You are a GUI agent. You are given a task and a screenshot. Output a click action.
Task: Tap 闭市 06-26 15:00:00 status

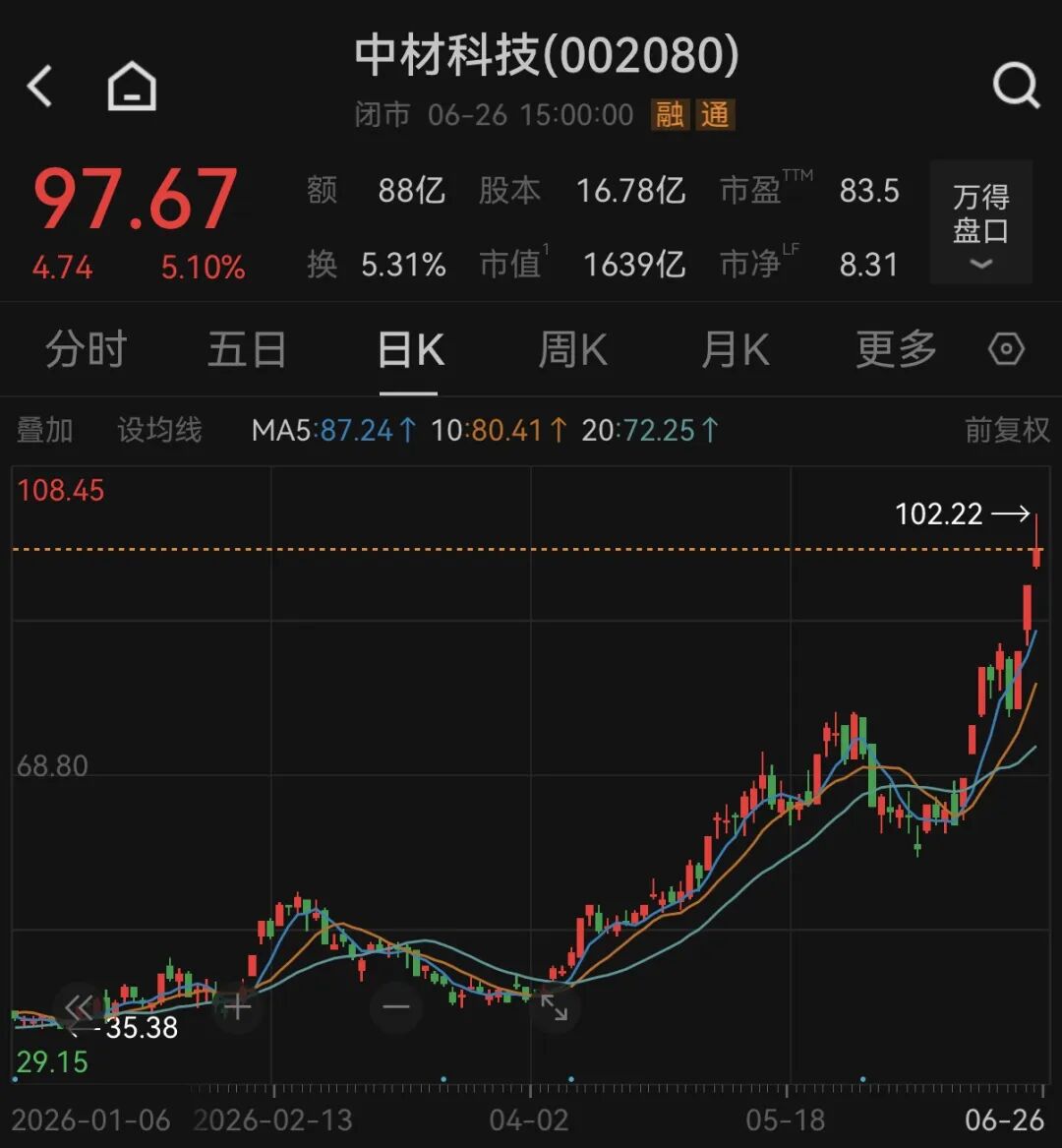tap(494, 115)
